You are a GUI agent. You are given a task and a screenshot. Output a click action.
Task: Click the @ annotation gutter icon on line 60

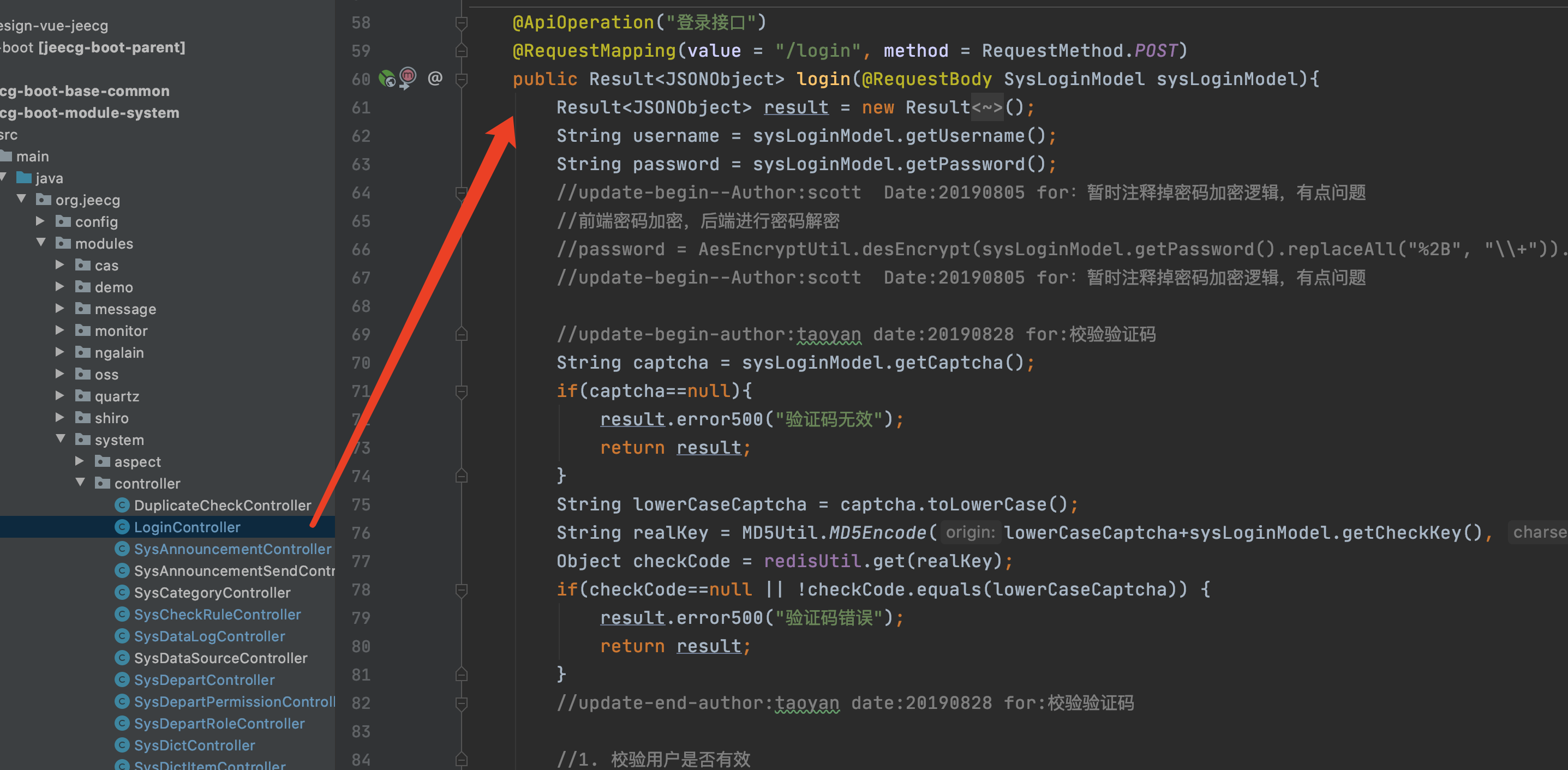435,78
